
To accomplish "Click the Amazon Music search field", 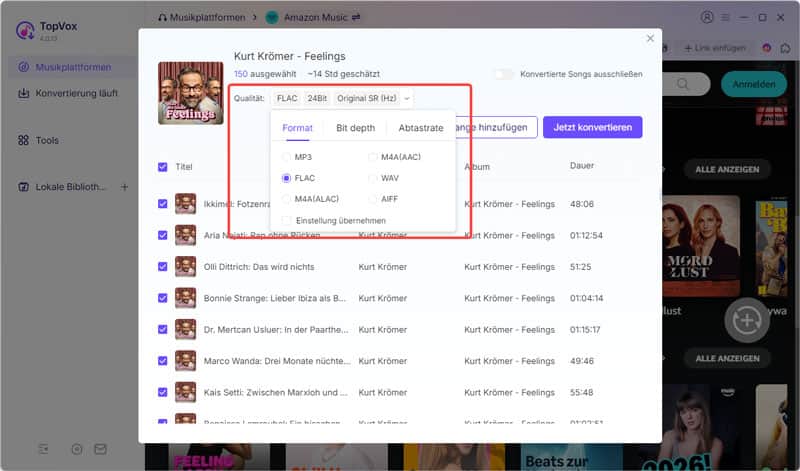I will coord(686,84).
